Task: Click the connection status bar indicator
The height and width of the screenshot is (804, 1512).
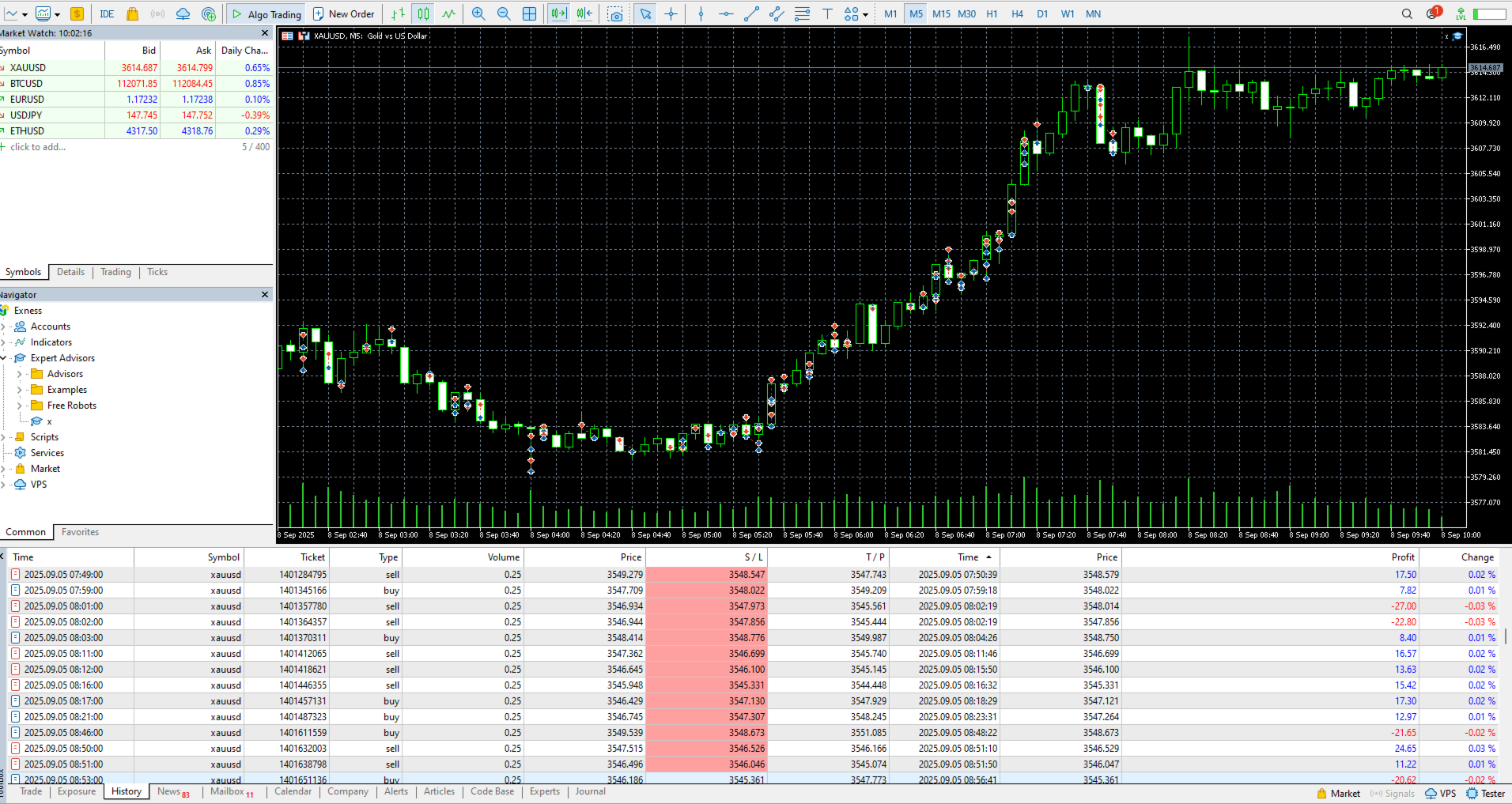Action: pos(1489,13)
